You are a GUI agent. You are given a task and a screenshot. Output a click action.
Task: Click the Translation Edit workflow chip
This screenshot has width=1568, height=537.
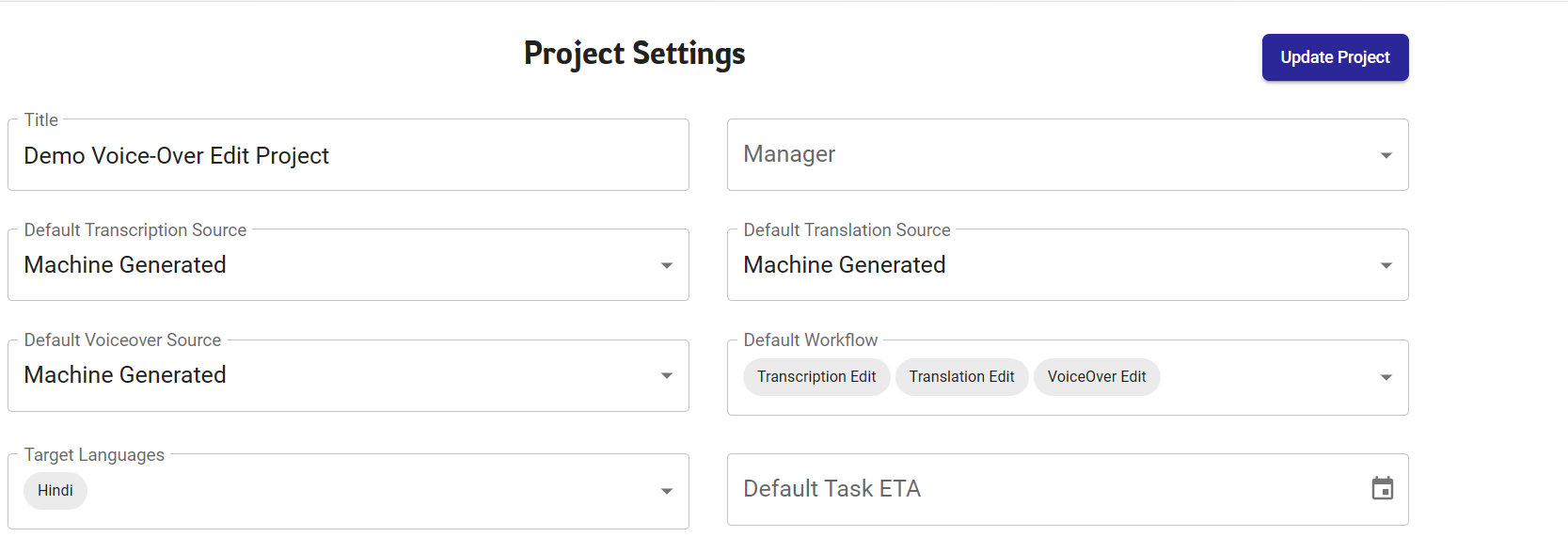[x=961, y=377]
